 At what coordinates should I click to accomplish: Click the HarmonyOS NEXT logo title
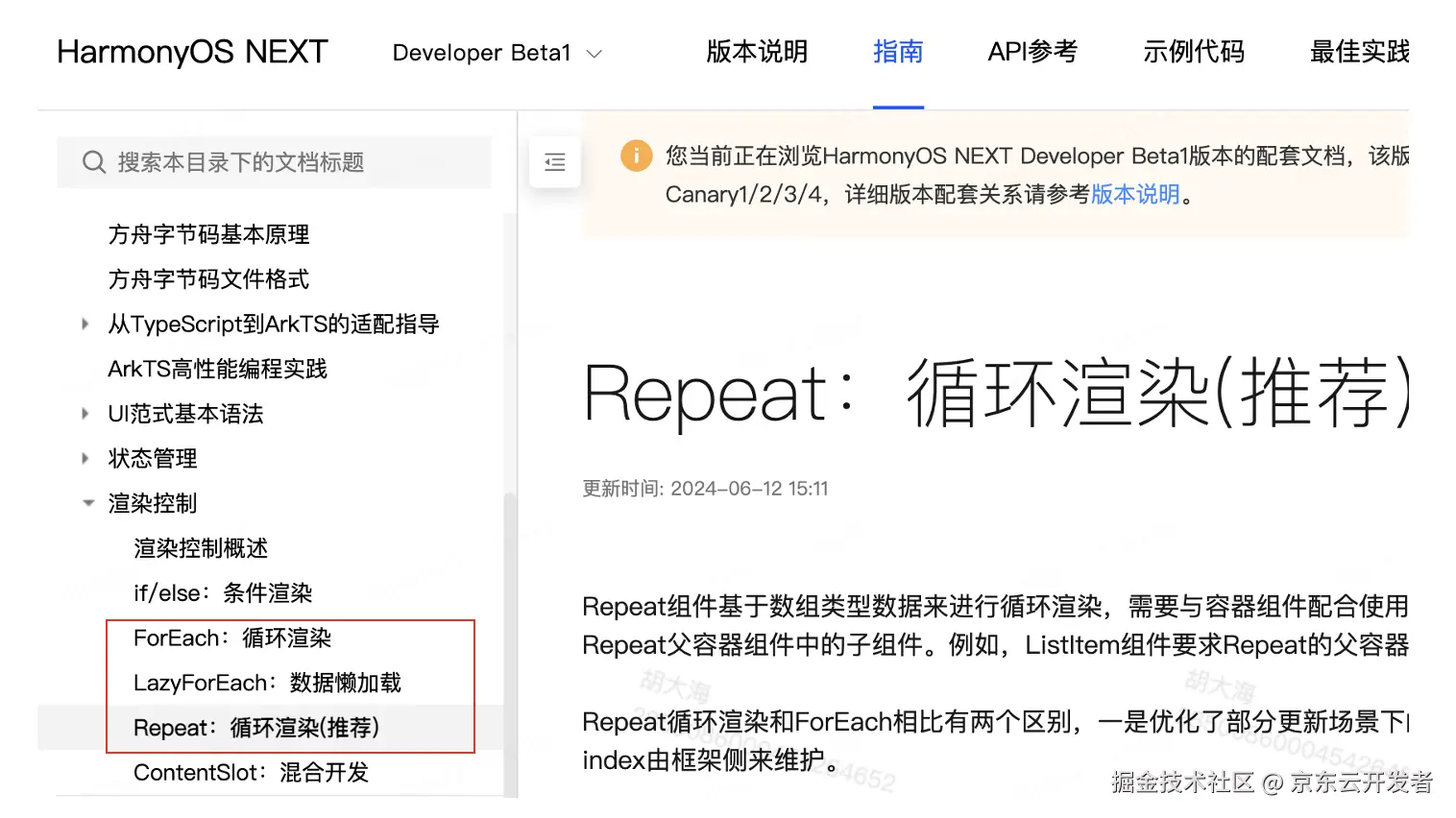click(x=192, y=52)
